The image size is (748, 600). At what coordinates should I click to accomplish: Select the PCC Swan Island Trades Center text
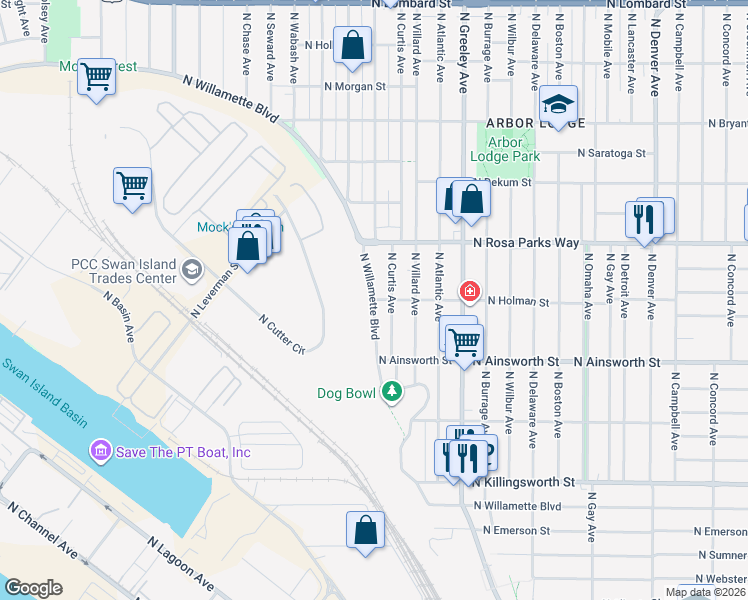pos(124,271)
